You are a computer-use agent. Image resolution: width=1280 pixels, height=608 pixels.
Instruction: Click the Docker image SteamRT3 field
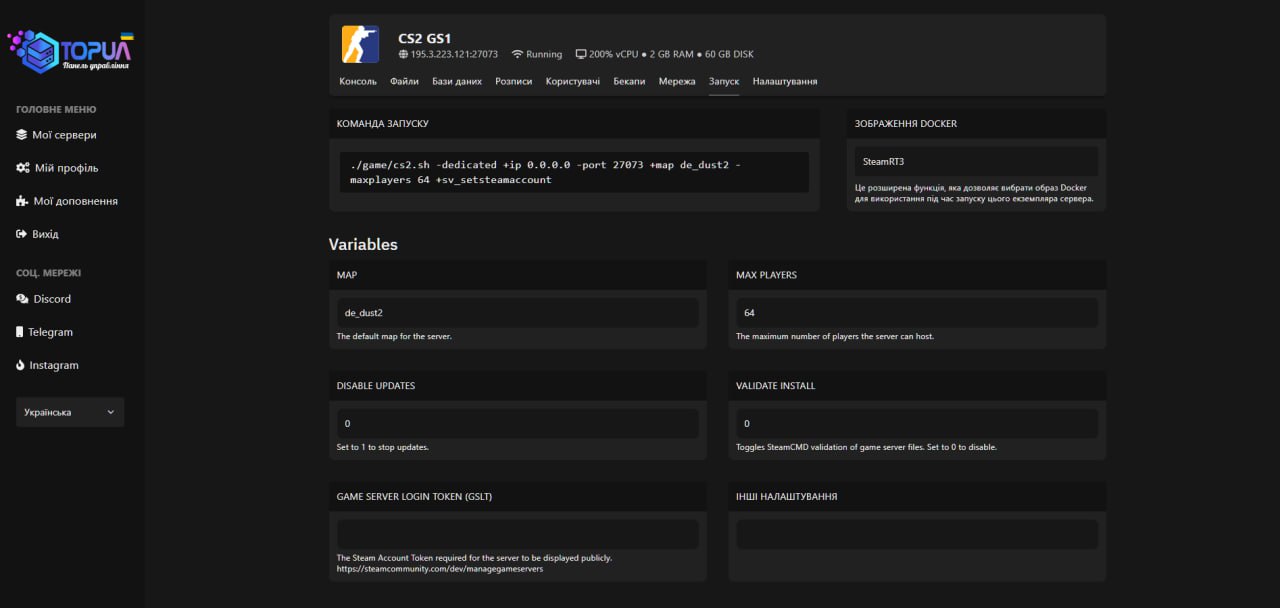click(x=976, y=161)
